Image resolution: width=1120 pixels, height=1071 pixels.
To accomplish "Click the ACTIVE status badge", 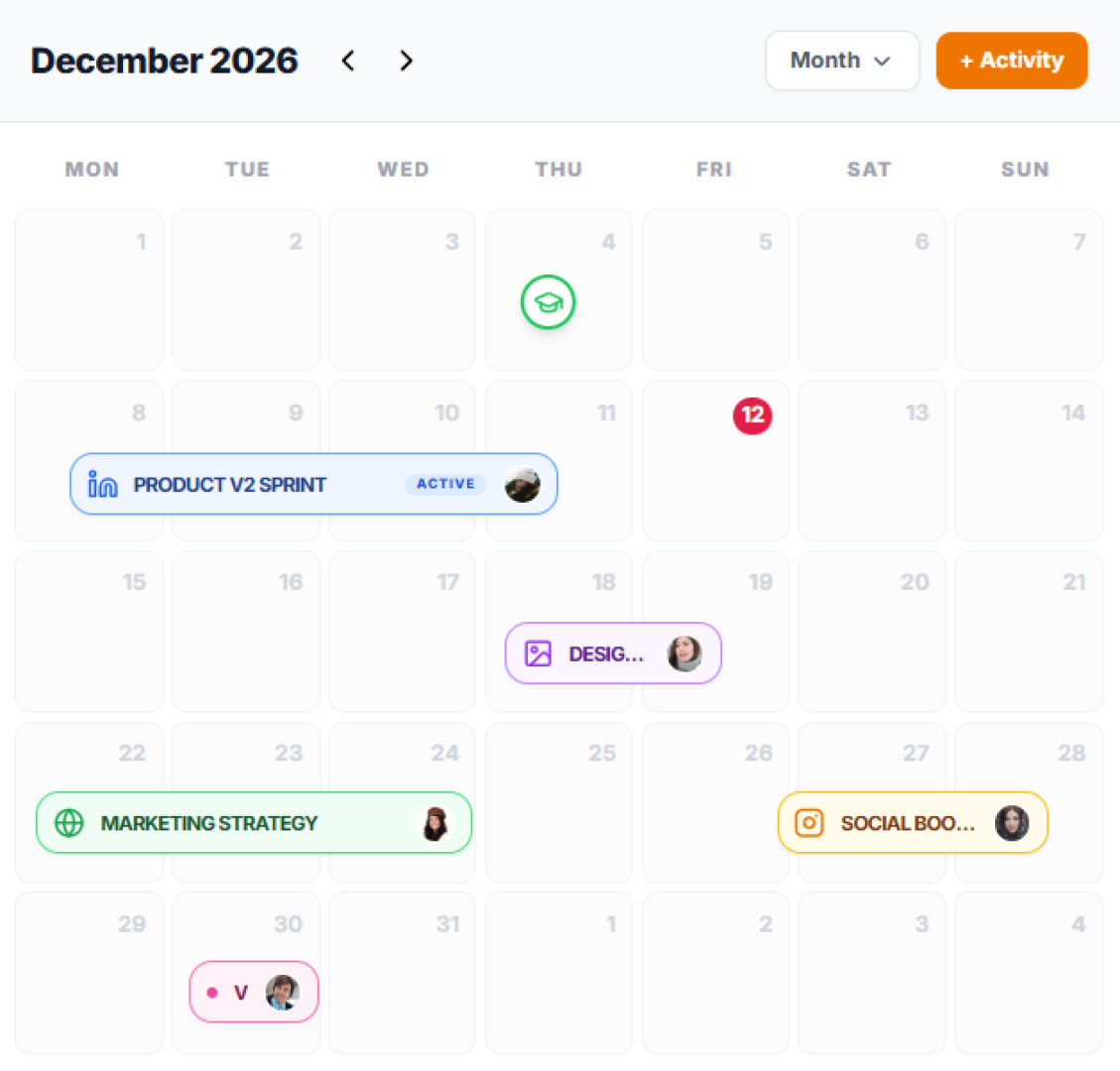I will 445,484.
